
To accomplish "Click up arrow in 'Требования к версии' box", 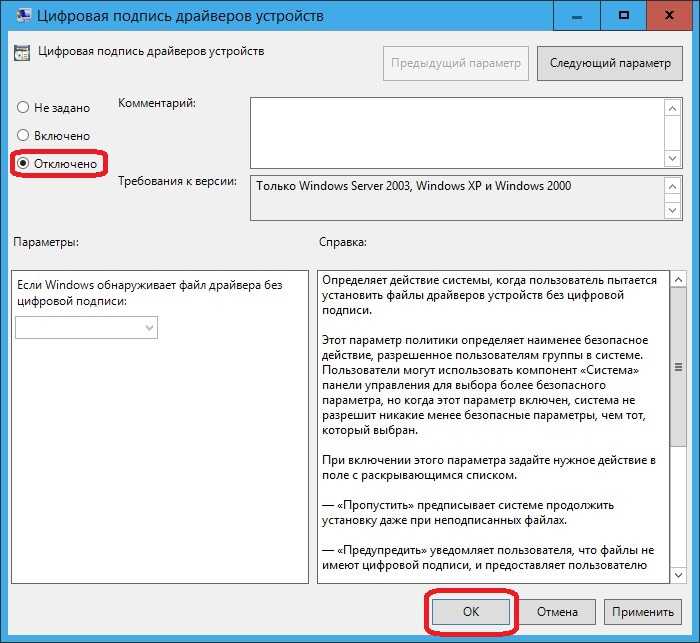I will (673, 186).
